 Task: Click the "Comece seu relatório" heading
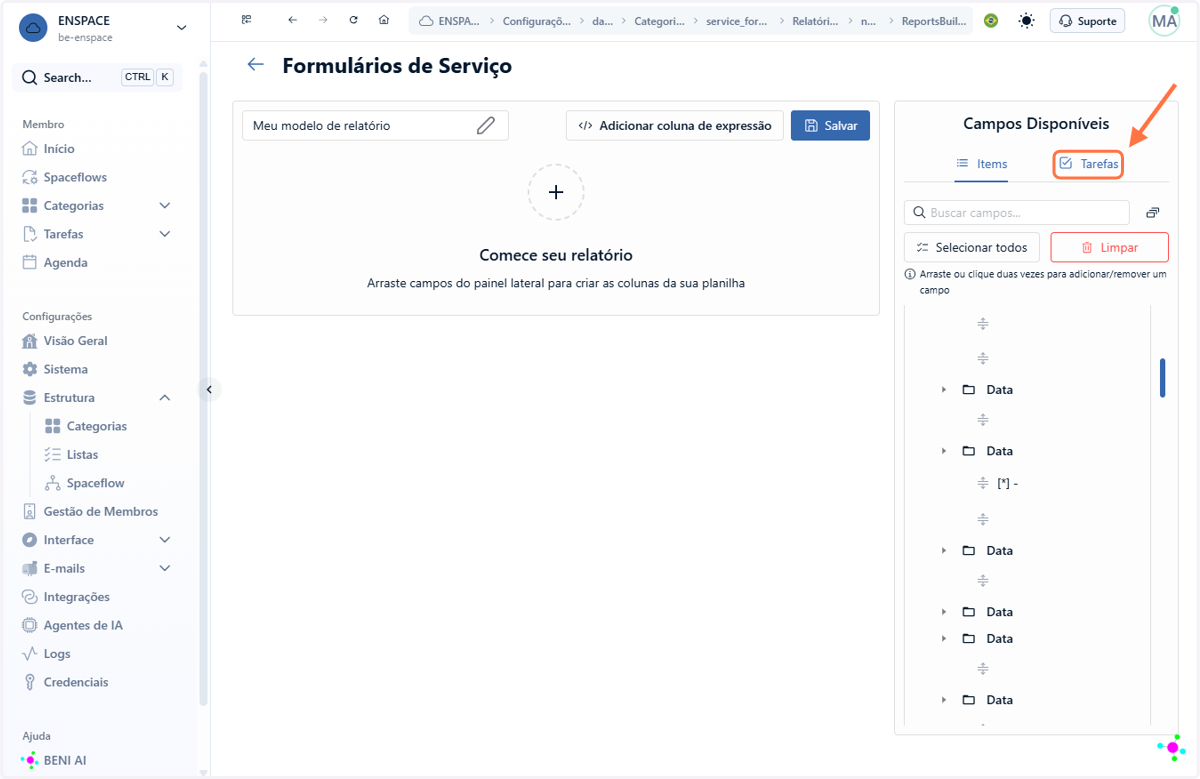pos(556,255)
